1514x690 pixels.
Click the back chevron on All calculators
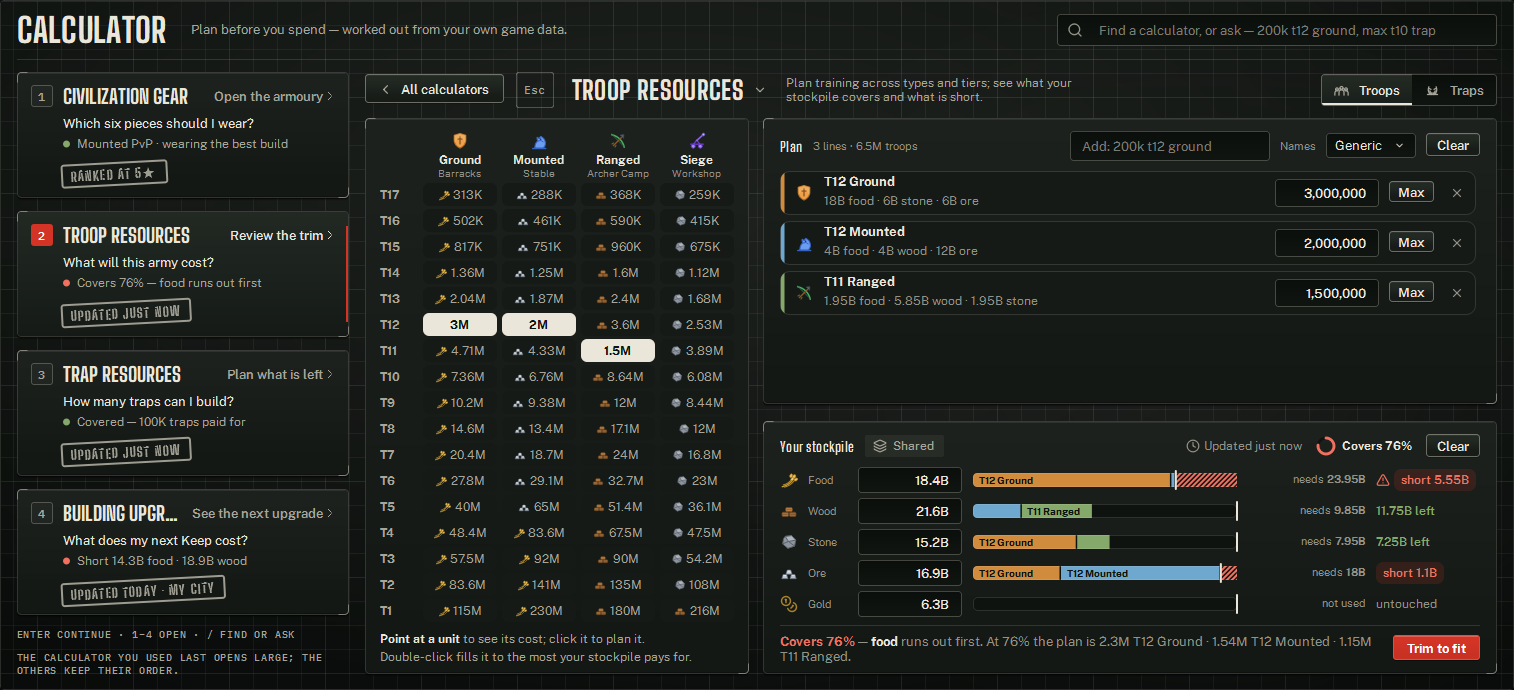pos(385,89)
